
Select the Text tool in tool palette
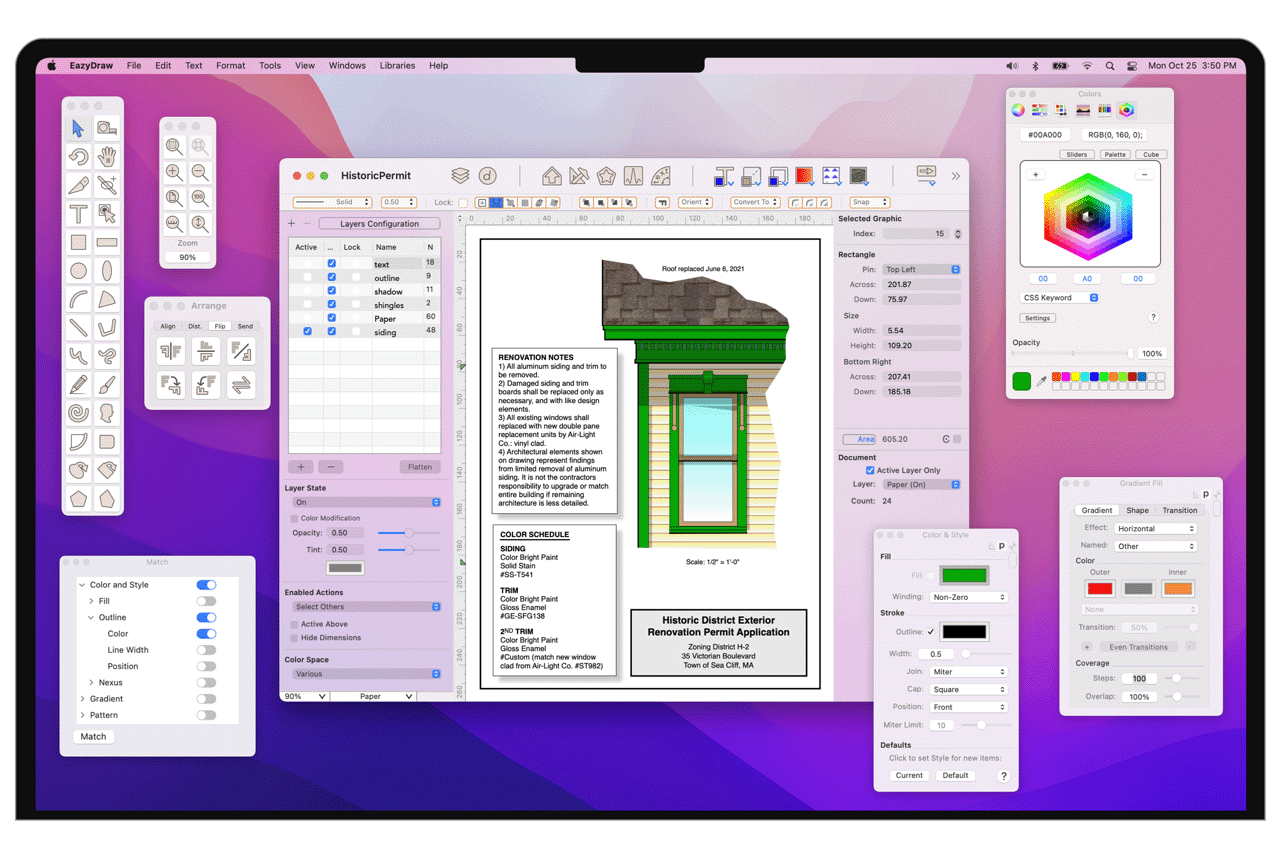[x=78, y=213]
